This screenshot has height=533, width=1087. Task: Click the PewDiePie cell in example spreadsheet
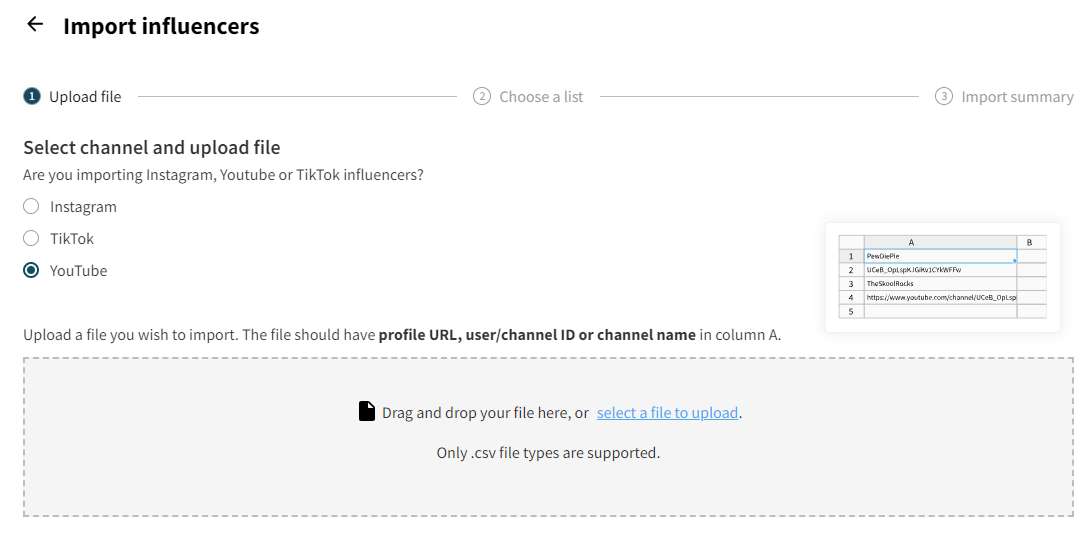click(940, 256)
